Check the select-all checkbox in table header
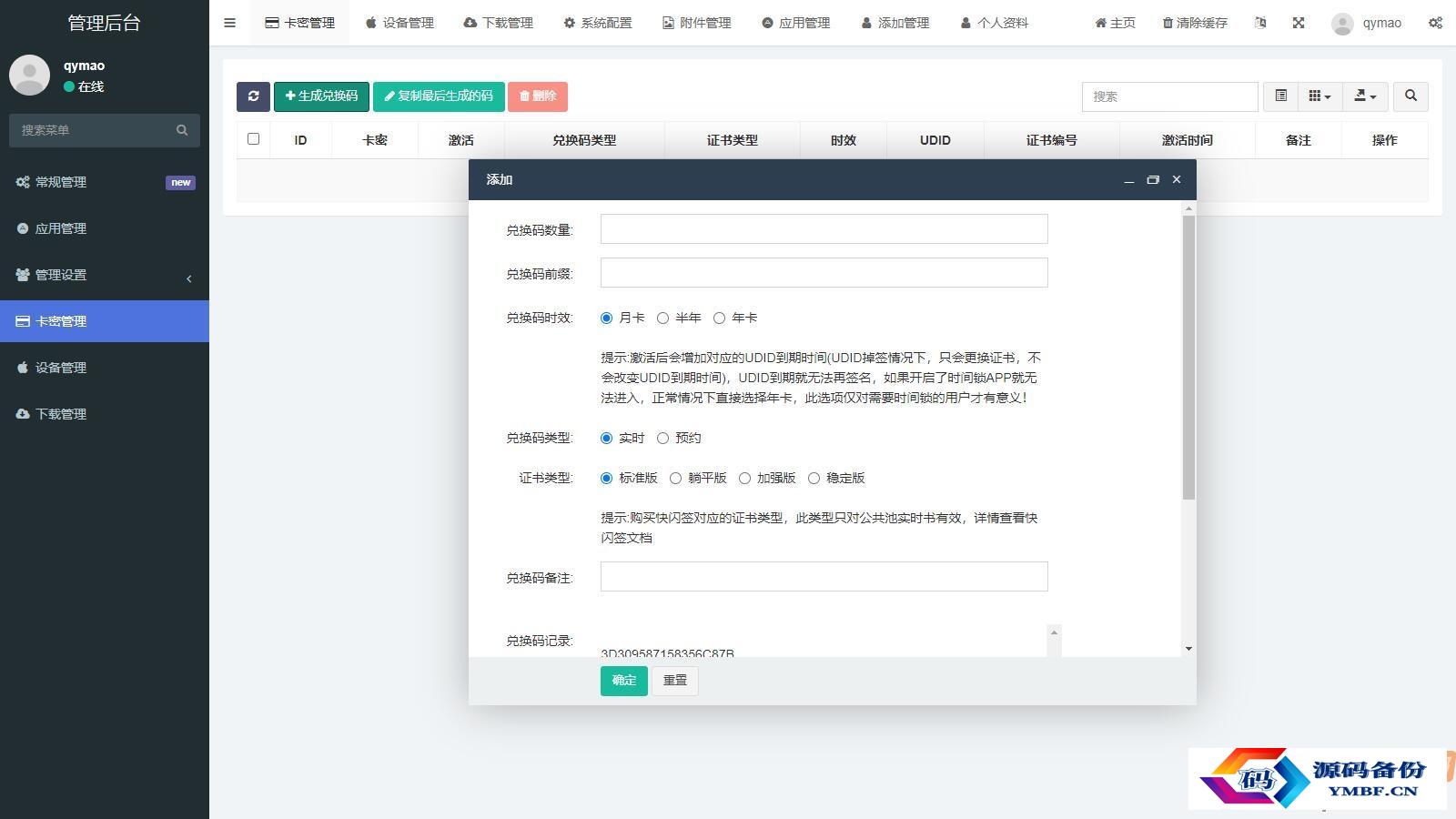 point(253,139)
